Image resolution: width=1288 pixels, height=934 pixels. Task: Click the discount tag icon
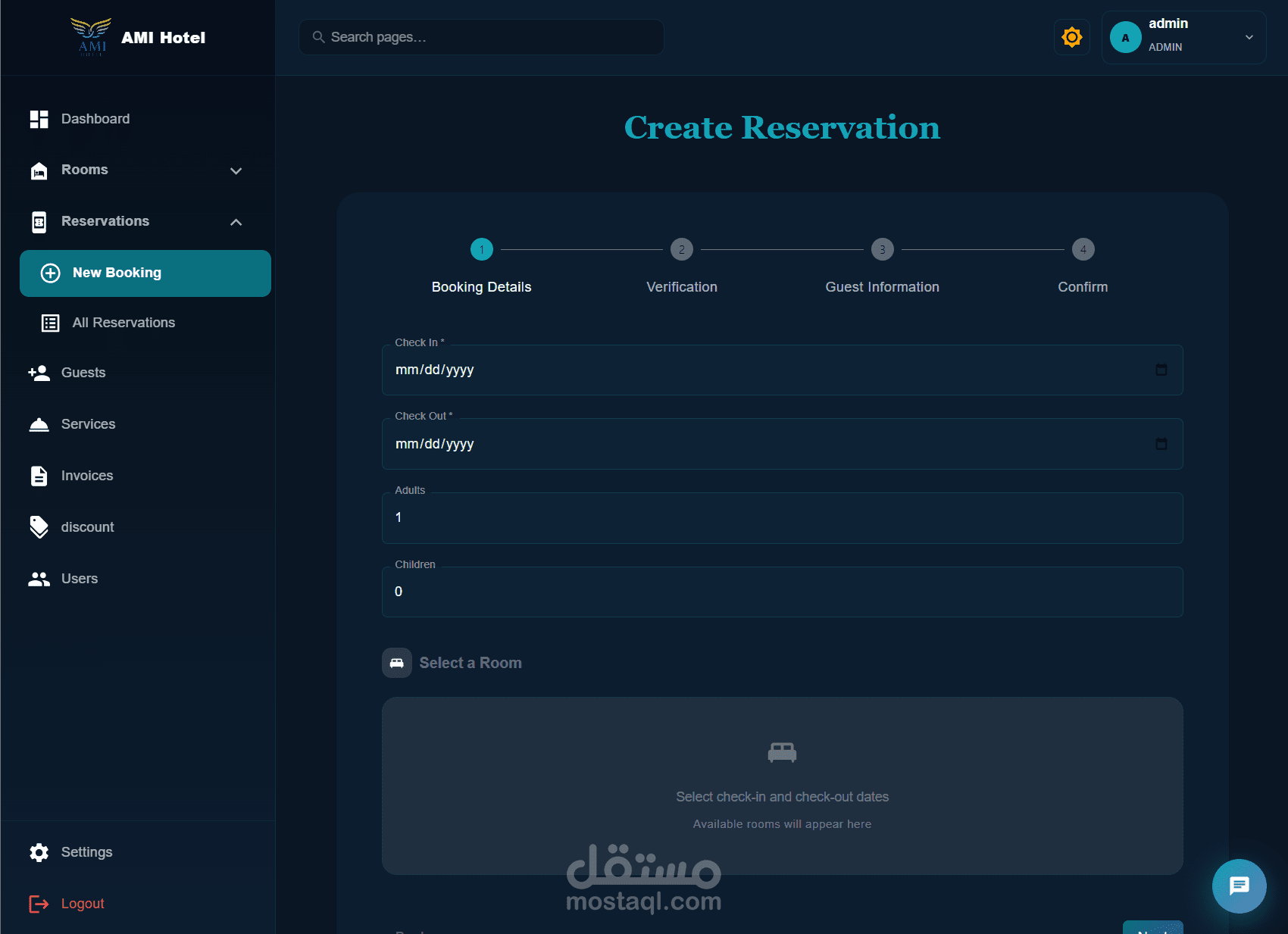(x=39, y=527)
